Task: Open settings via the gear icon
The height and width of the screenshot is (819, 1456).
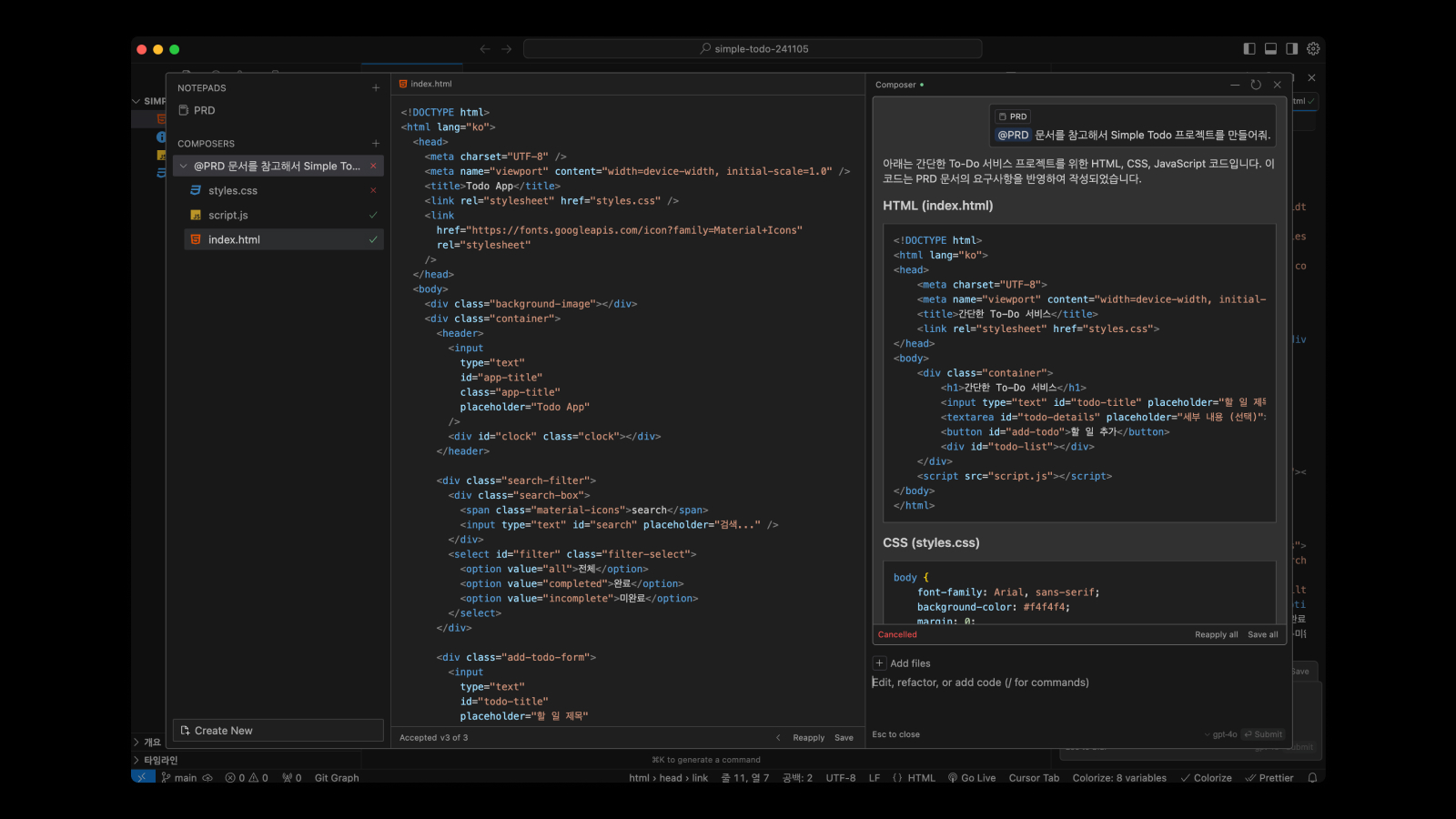Action: [1313, 49]
